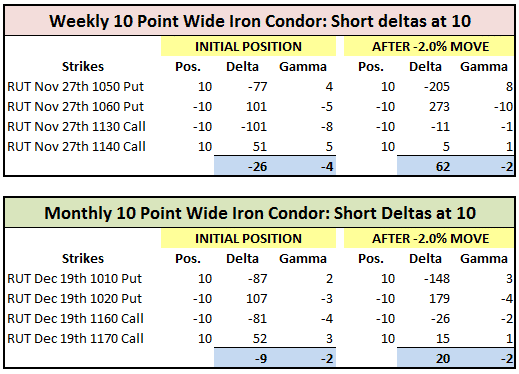Click the monthly initial total delta -9 cell
This screenshot has height=374, width=519.
tap(242, 358)
